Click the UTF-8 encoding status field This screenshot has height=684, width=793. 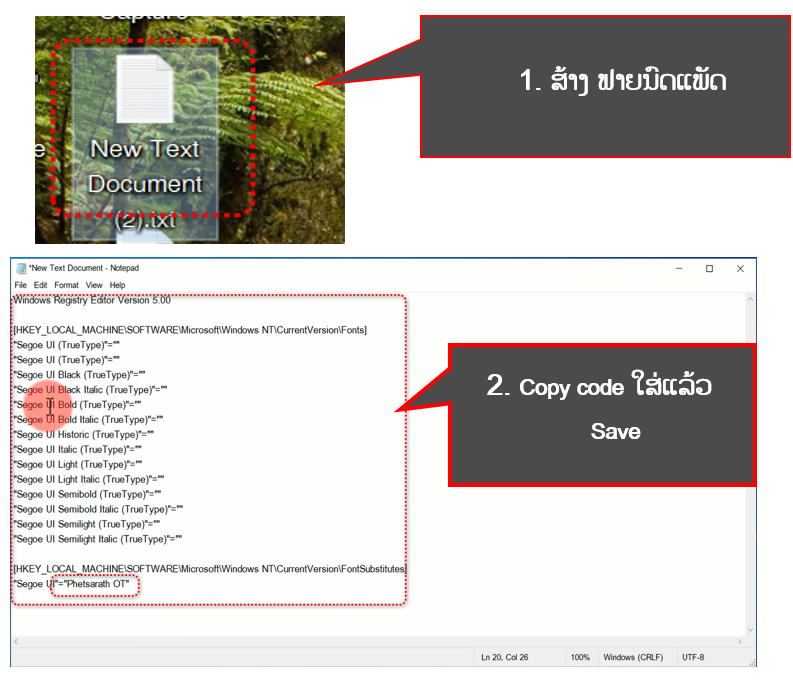pos(694,657)
